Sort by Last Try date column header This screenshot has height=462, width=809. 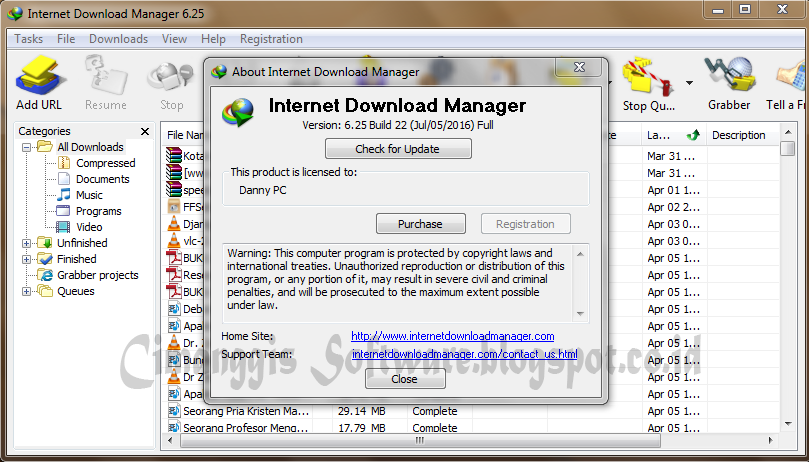tap(674, 135)
